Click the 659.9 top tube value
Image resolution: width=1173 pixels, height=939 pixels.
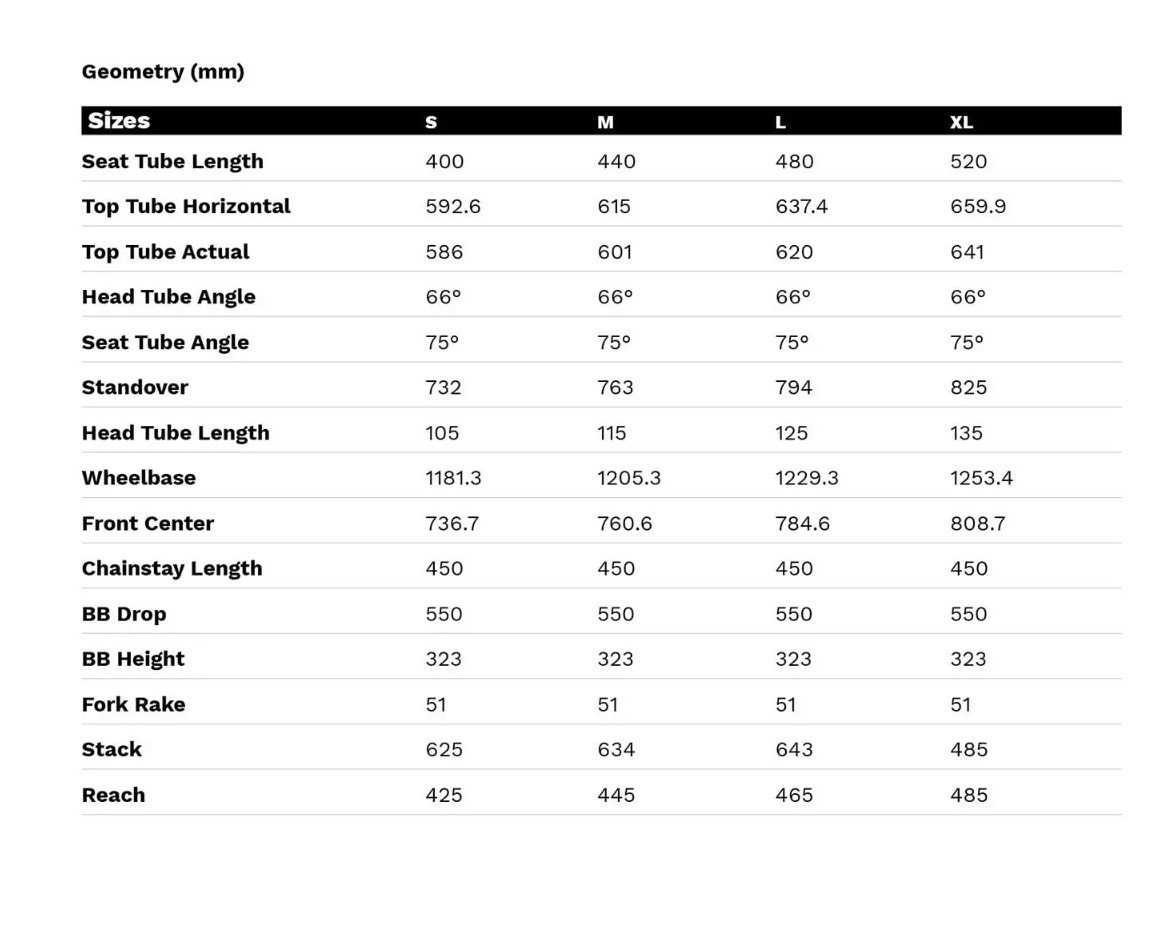point(978,207)
